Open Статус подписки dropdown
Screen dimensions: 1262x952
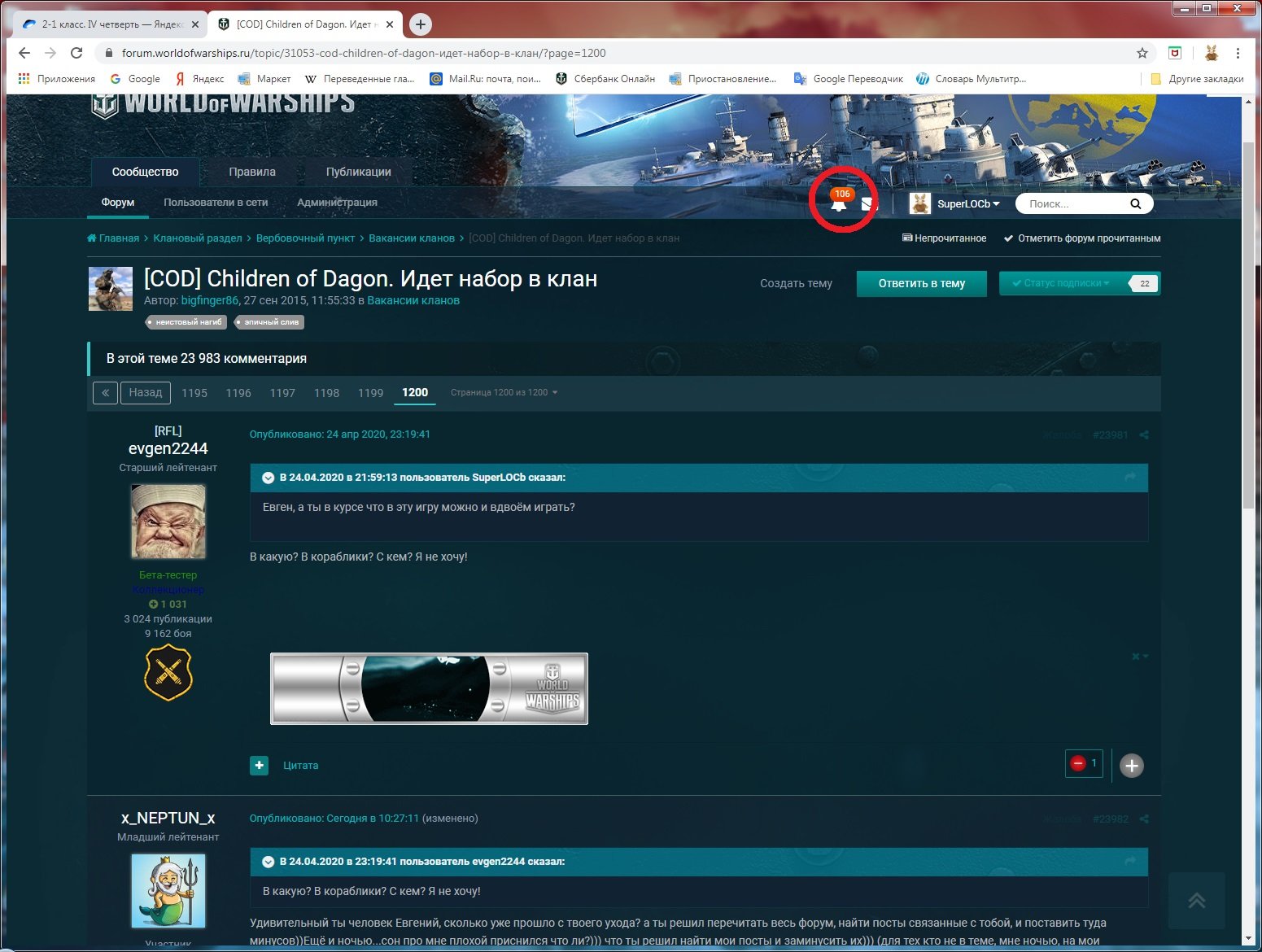tap(1060, 283)
